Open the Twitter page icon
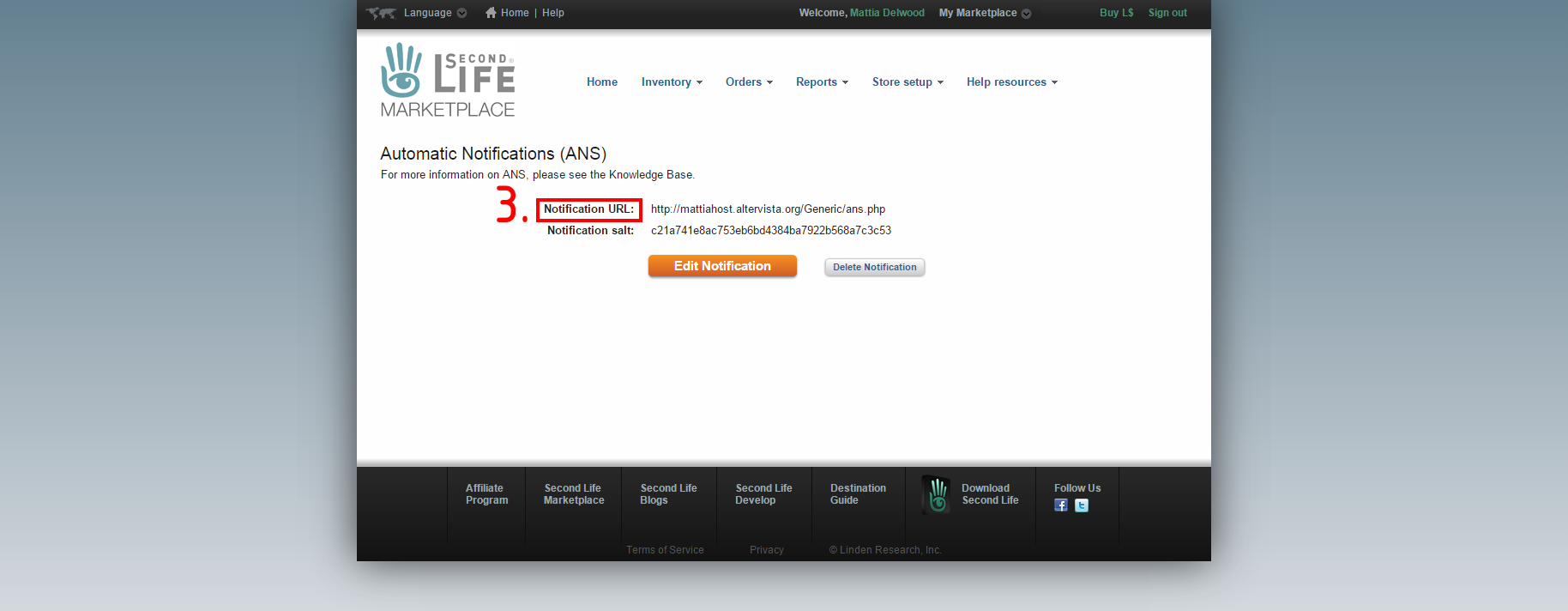1568x611 pixels. (1082, 505)
